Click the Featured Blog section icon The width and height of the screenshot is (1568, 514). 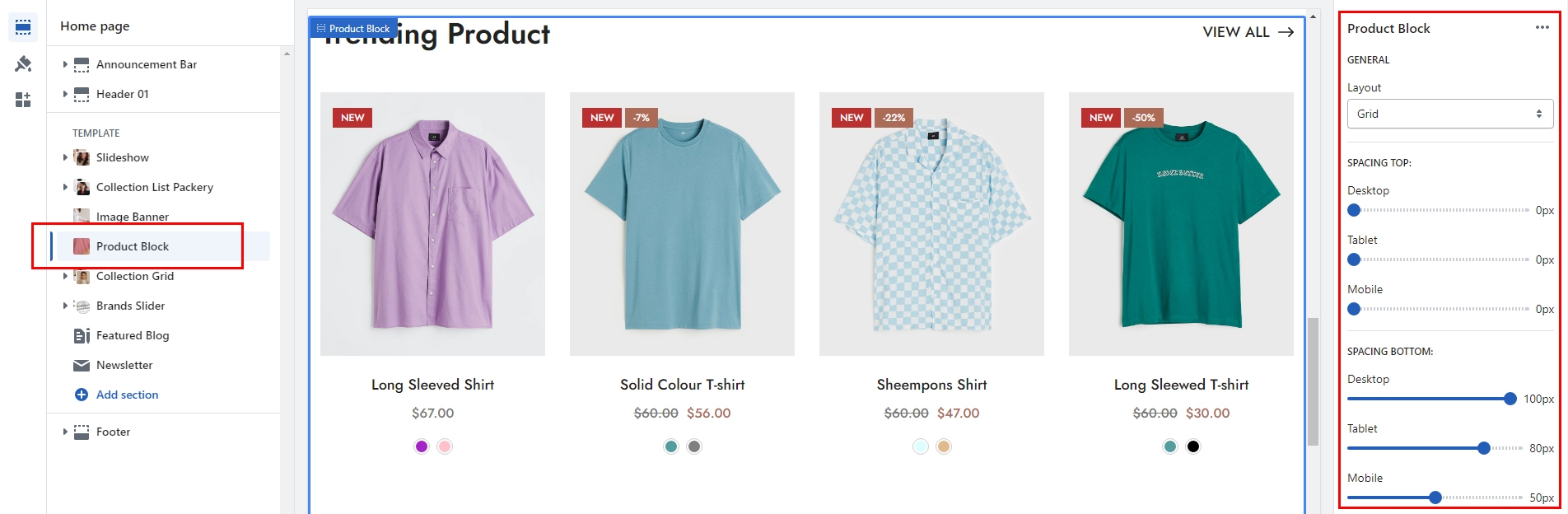click(82, 335)
